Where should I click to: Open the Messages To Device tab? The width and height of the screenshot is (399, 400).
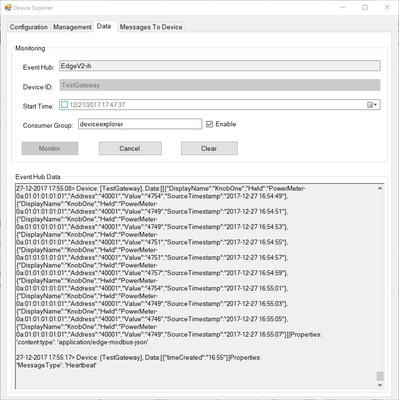[x=151, y=27]
